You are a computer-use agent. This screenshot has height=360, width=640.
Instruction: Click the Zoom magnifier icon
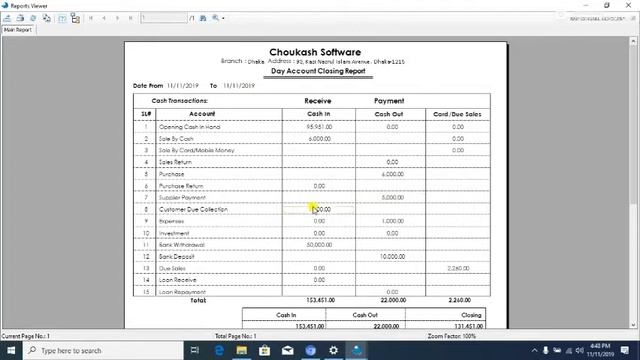216,18
